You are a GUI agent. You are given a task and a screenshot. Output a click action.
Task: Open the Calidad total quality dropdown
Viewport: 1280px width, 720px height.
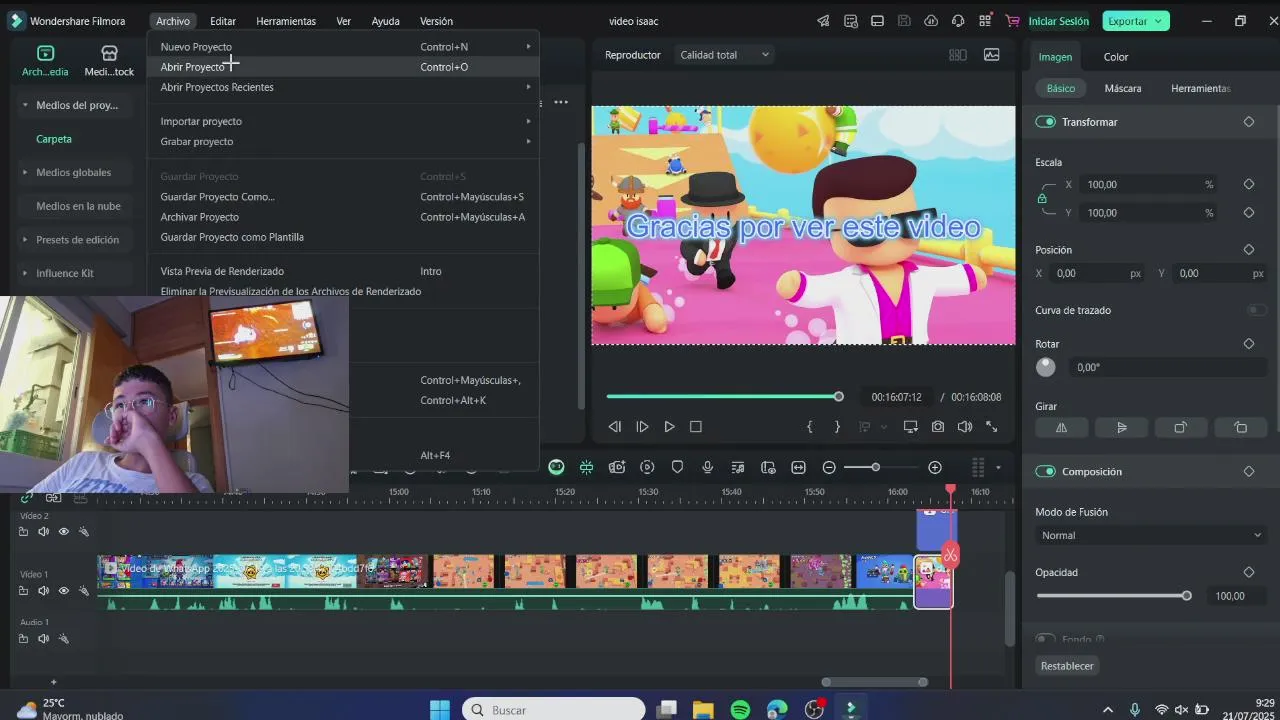725,55
